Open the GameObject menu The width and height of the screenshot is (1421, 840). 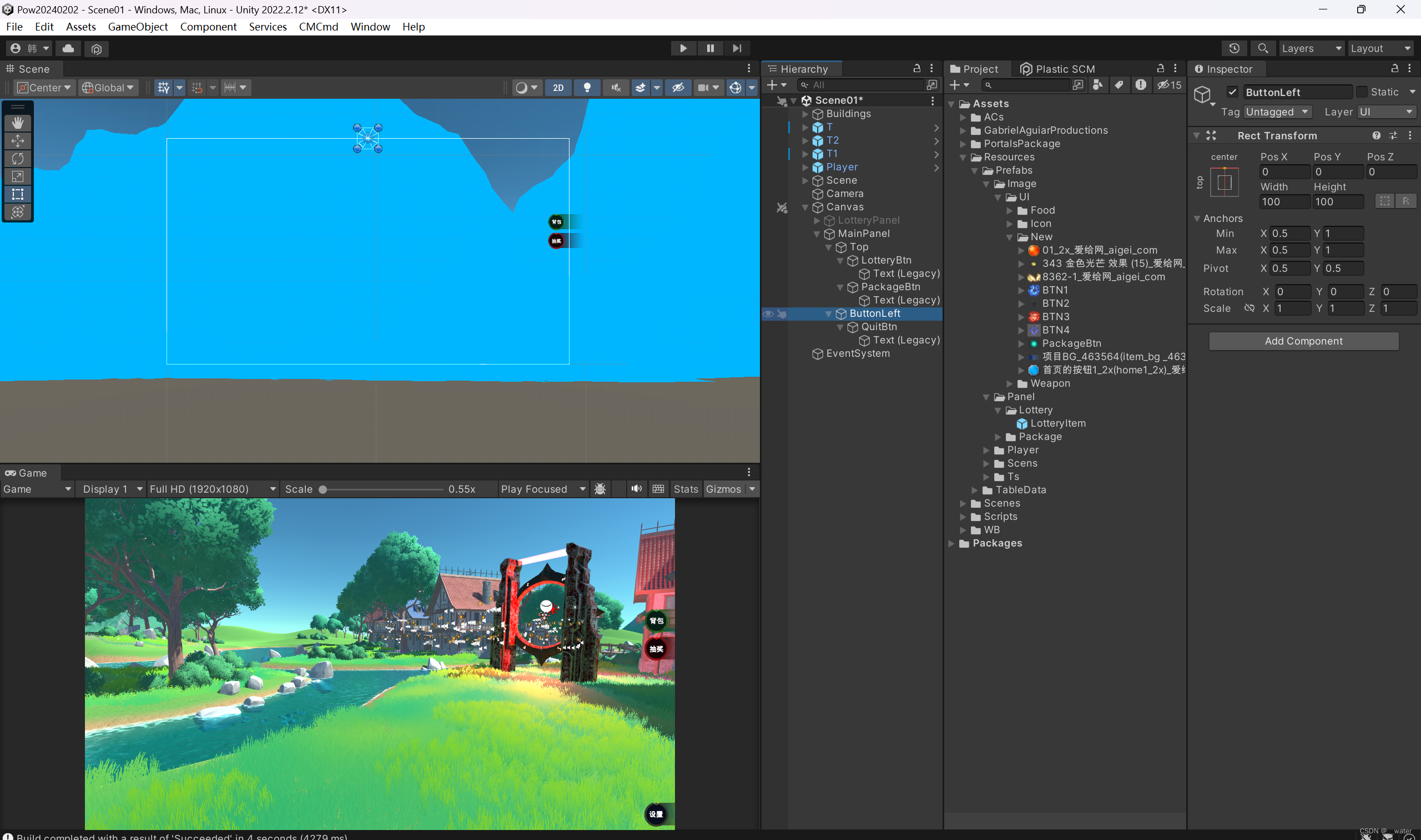138,27
